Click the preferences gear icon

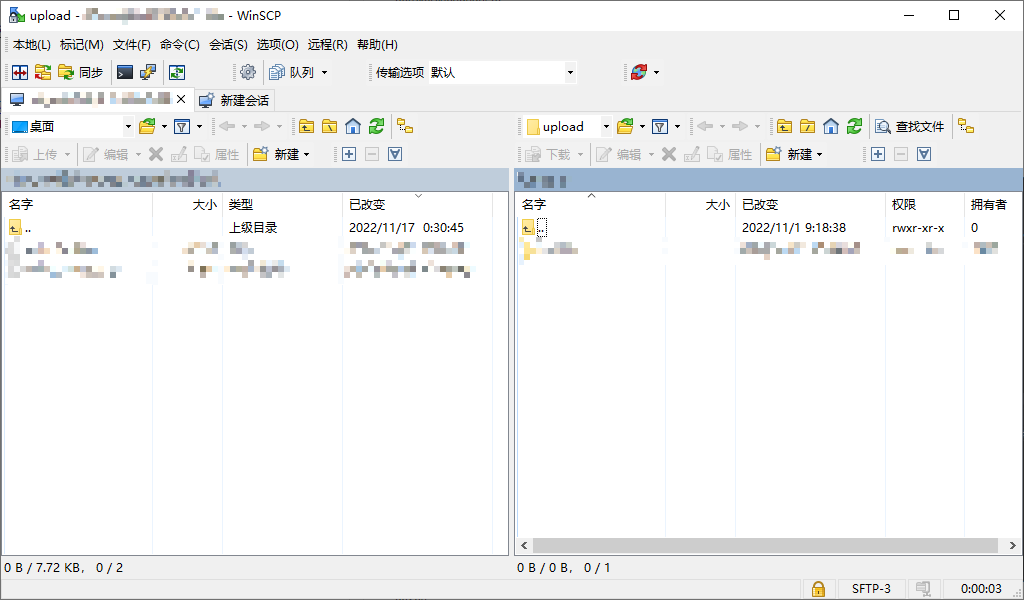[x=248, y=72]
